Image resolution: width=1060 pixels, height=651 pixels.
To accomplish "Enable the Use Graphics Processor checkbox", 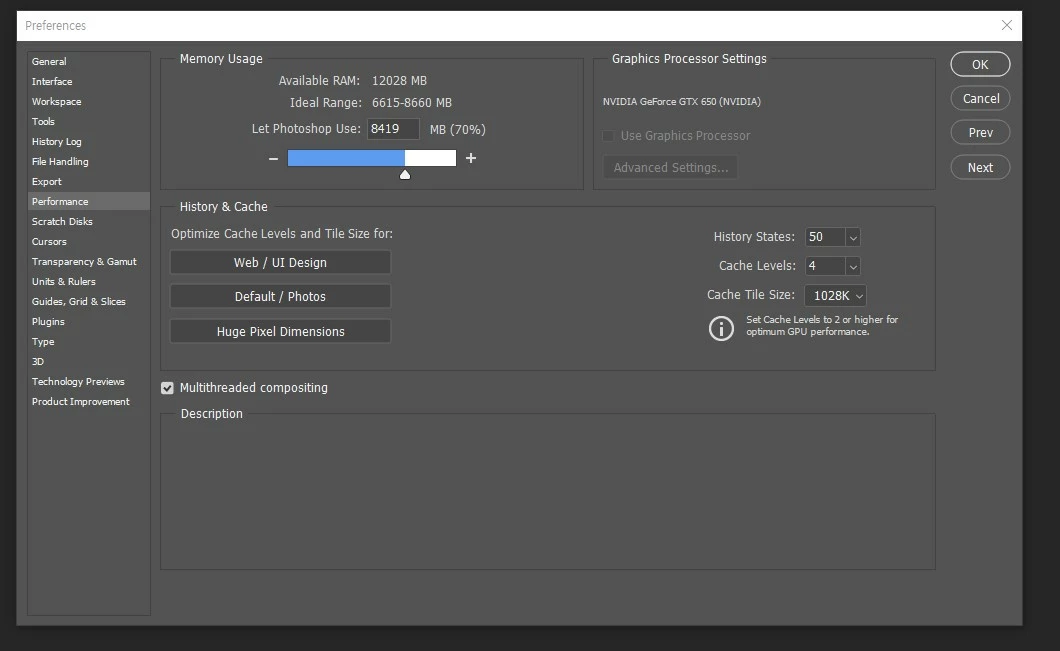I will pyautogui.click(x=608, y=136).
